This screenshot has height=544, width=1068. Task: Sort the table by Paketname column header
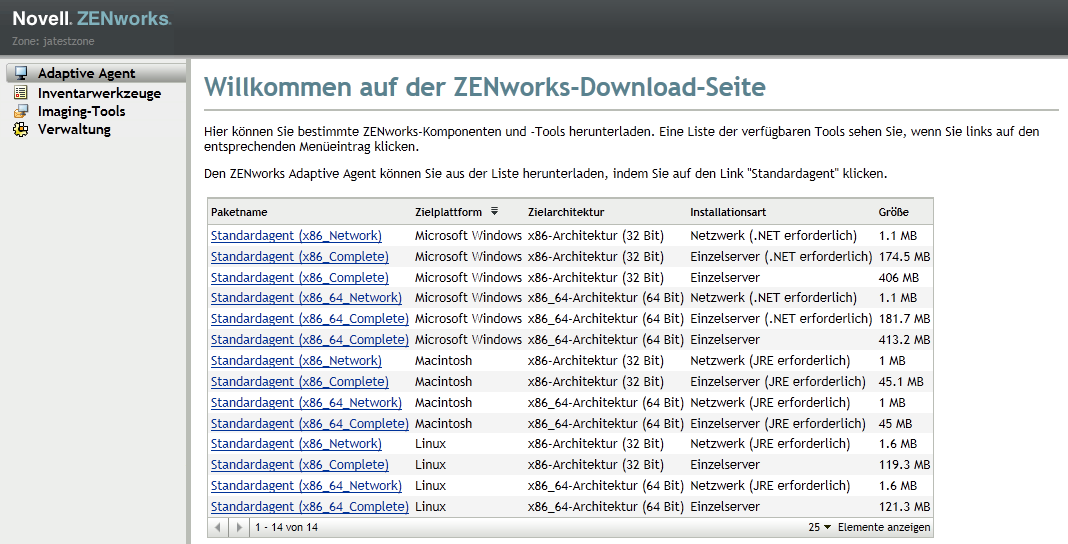pyautogui.click(x=239, y=212)
